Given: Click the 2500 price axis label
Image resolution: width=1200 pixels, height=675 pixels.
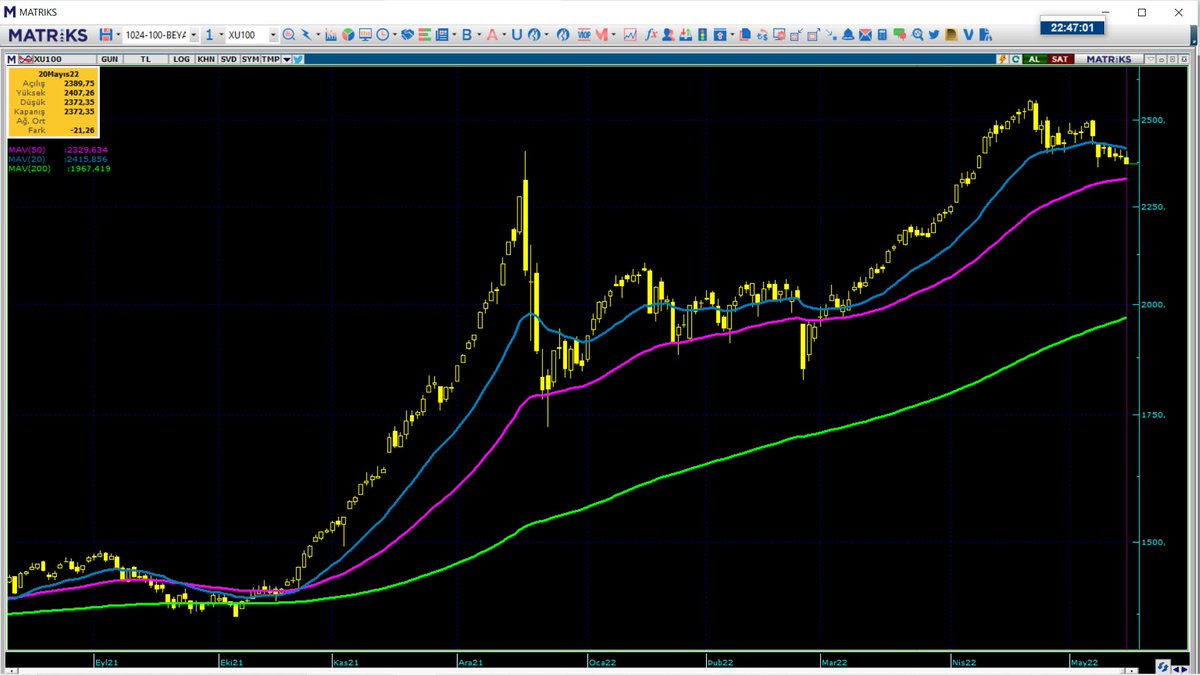Looking at the screenshot, I should coord(1153,120).
